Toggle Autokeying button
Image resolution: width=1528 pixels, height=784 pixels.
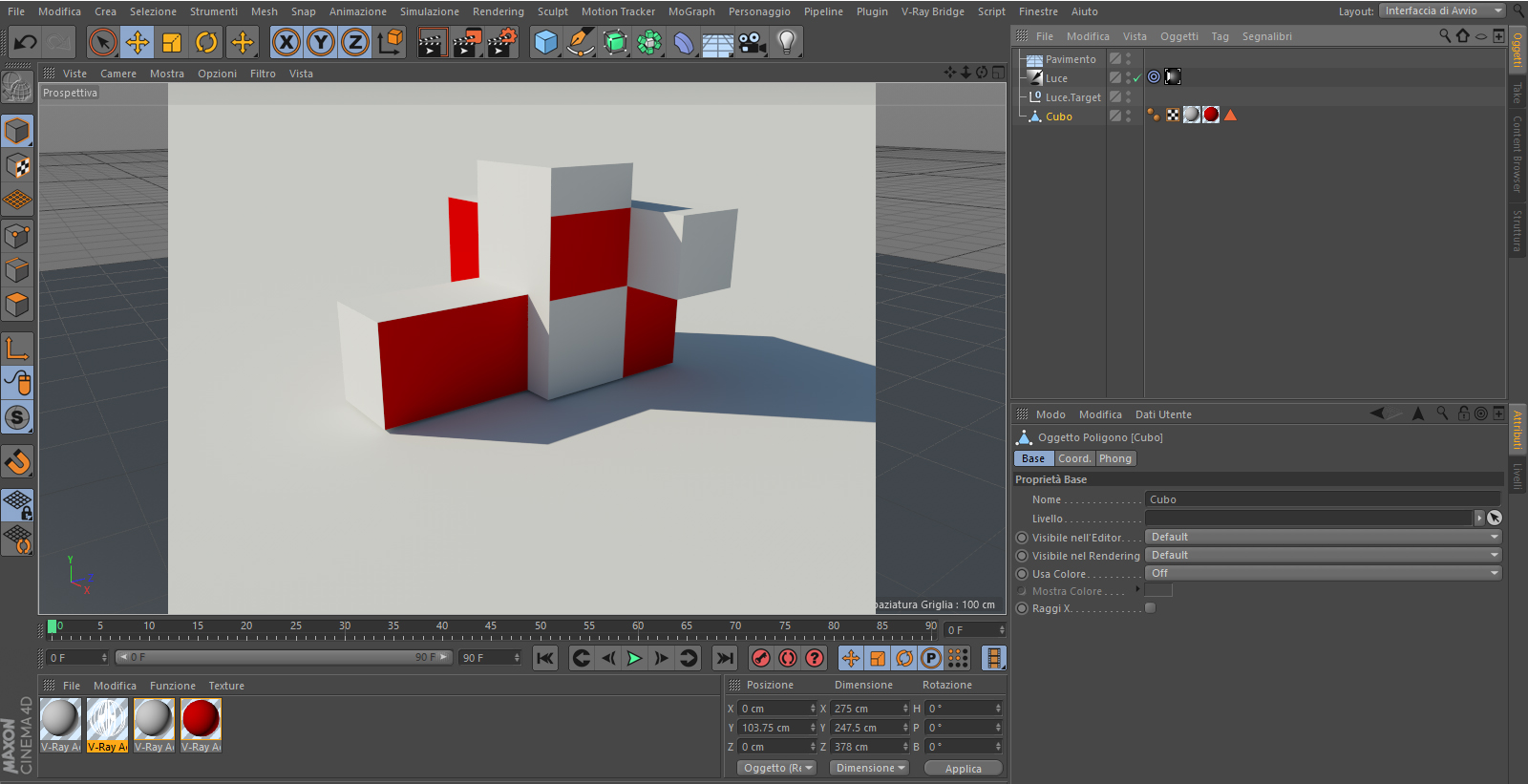(x=788, y=658)
